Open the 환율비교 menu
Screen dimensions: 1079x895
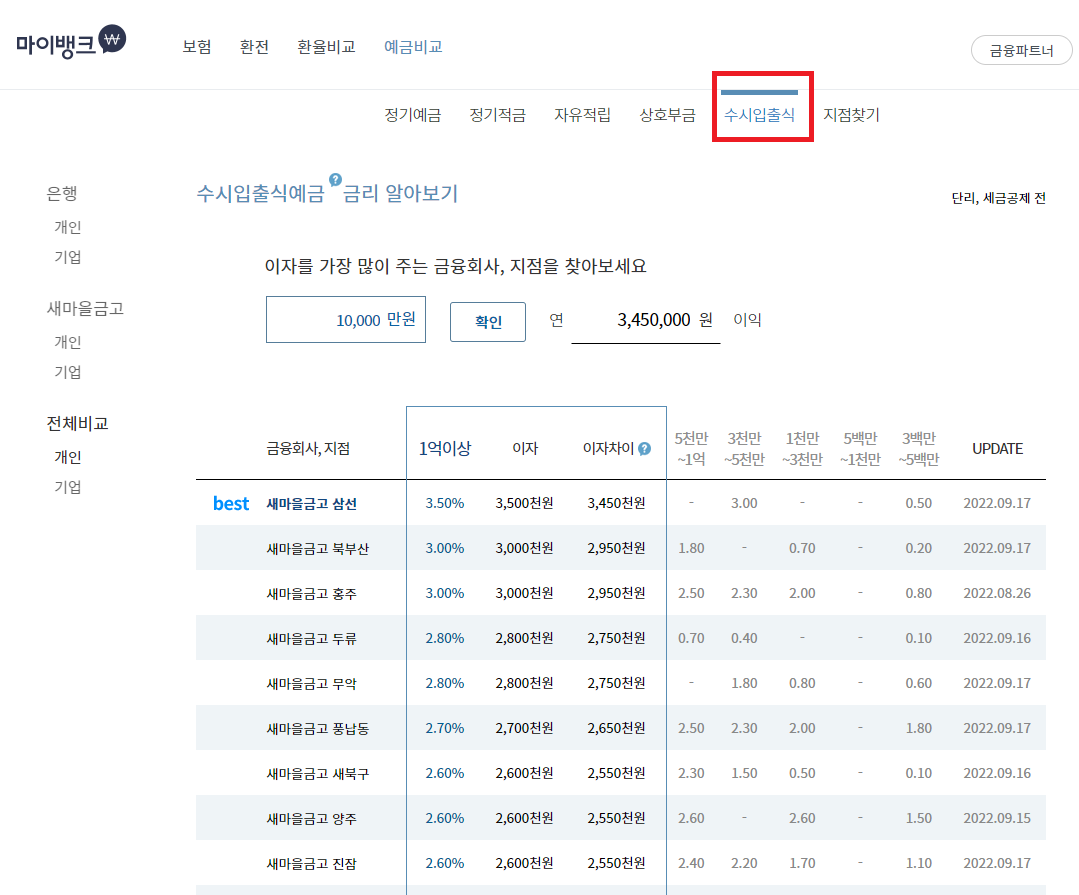[326, 47]
